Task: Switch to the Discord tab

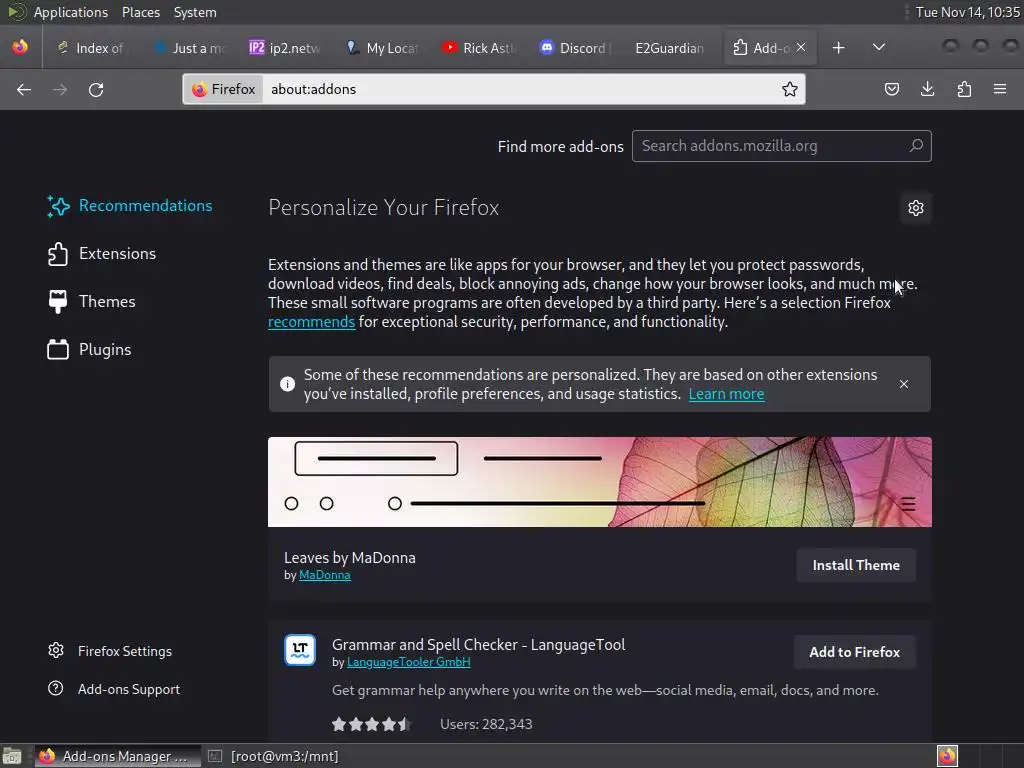Action: (x=575, y=48)
